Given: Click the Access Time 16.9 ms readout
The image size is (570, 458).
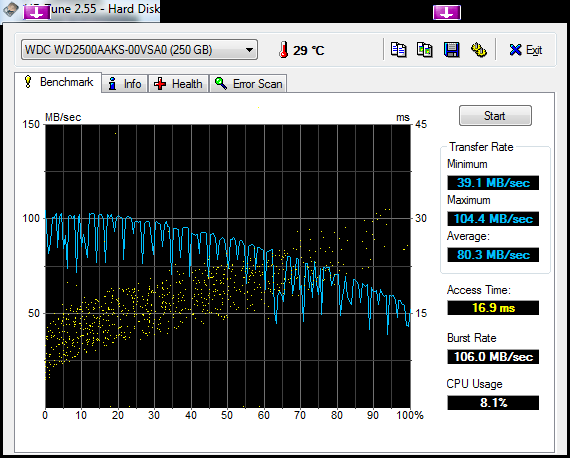Looking at the screenshot, I should tap(493, 308).
